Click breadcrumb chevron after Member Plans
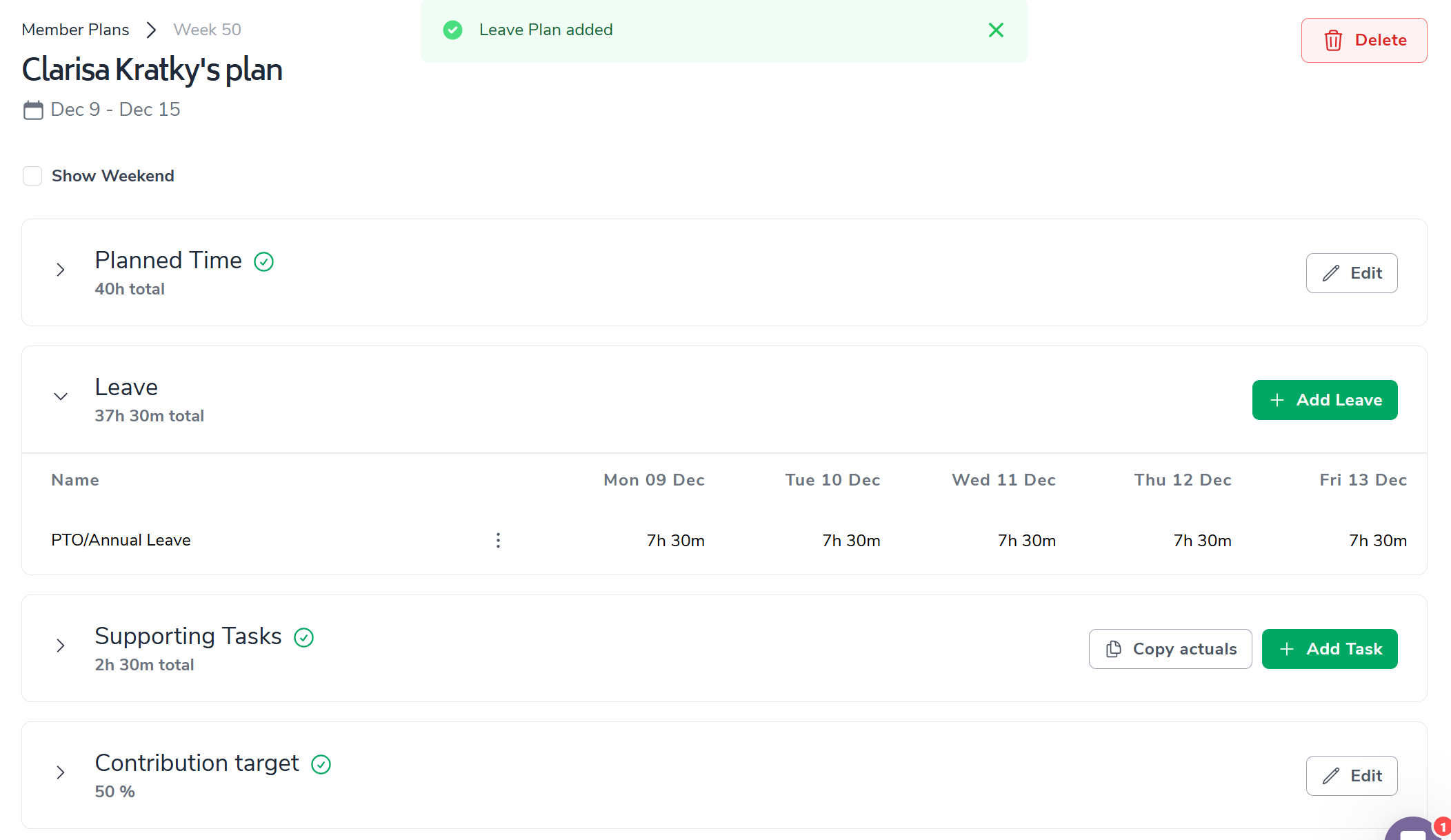 tap(151, 30)
